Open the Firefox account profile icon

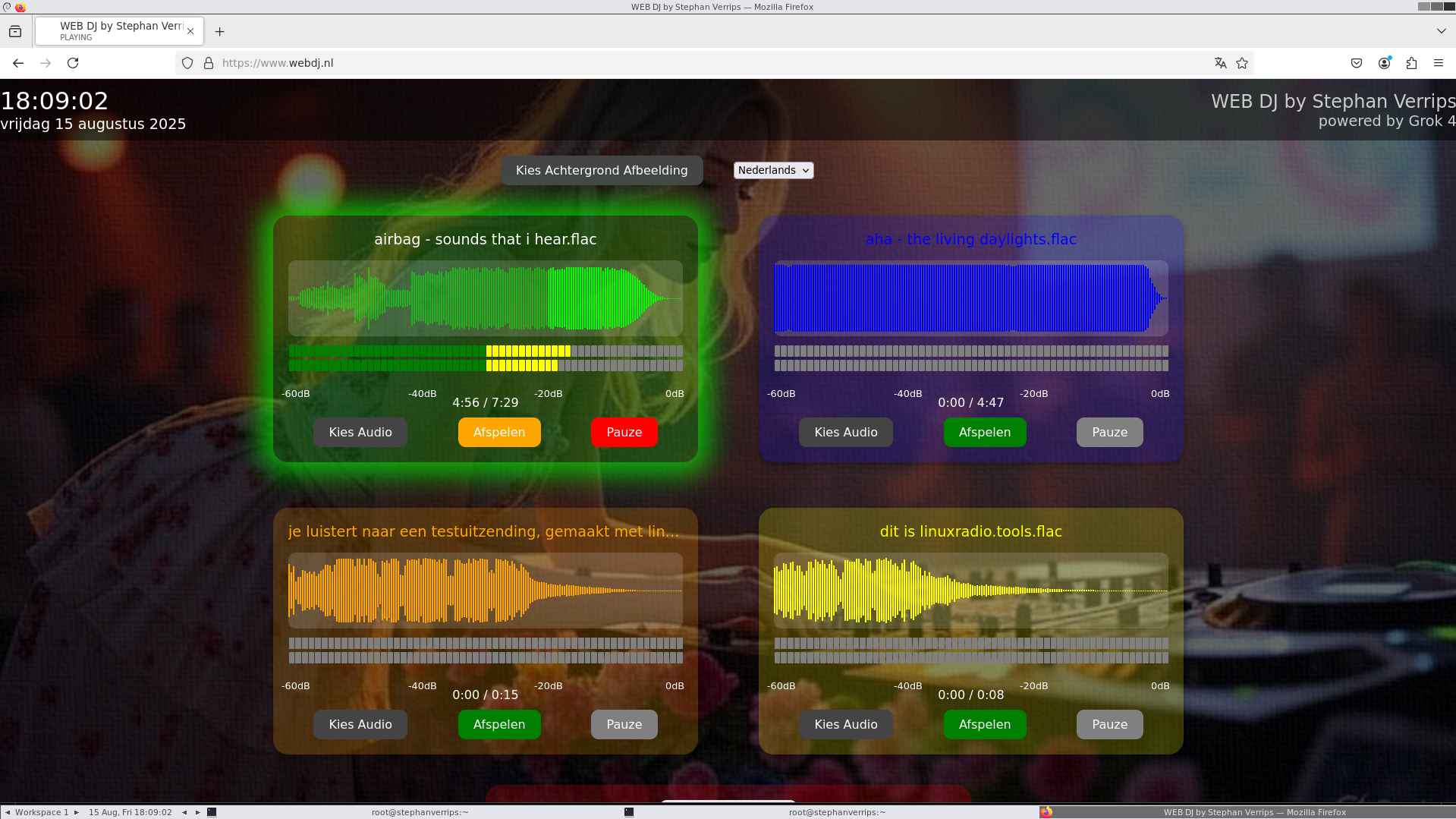click(1384, 63)
